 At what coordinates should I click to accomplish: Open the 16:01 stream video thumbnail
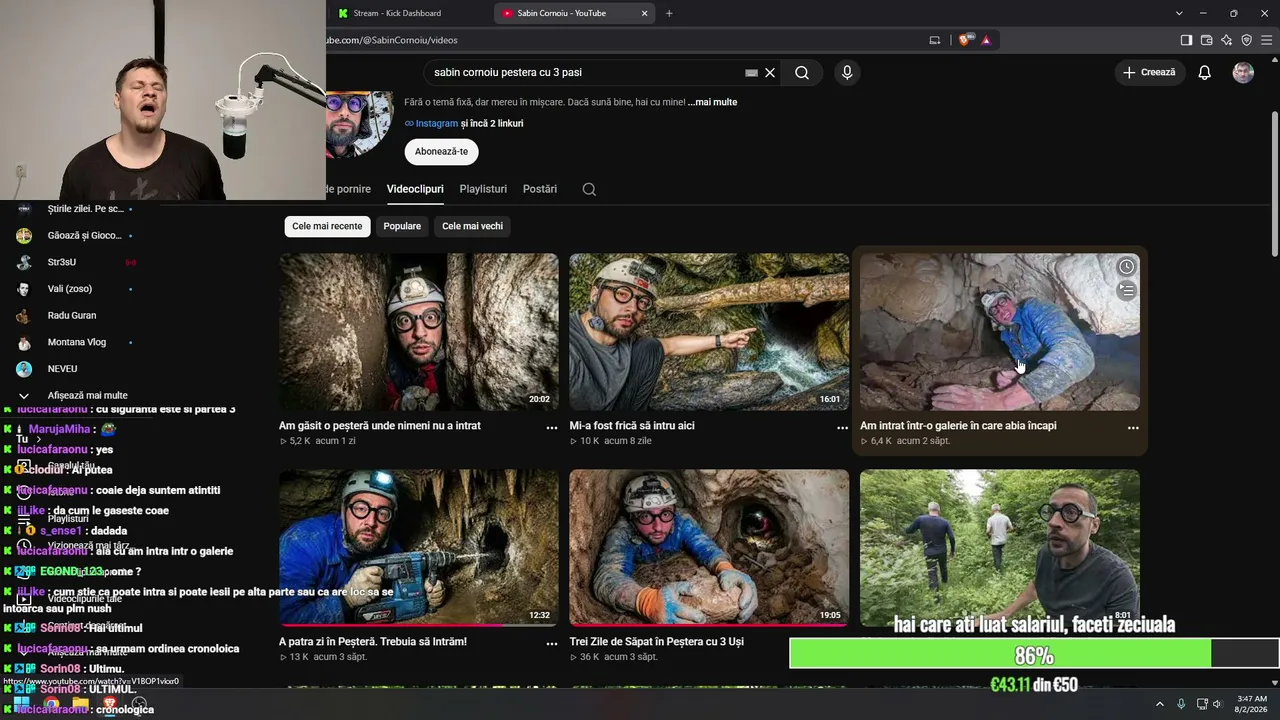tap(709, 332)
